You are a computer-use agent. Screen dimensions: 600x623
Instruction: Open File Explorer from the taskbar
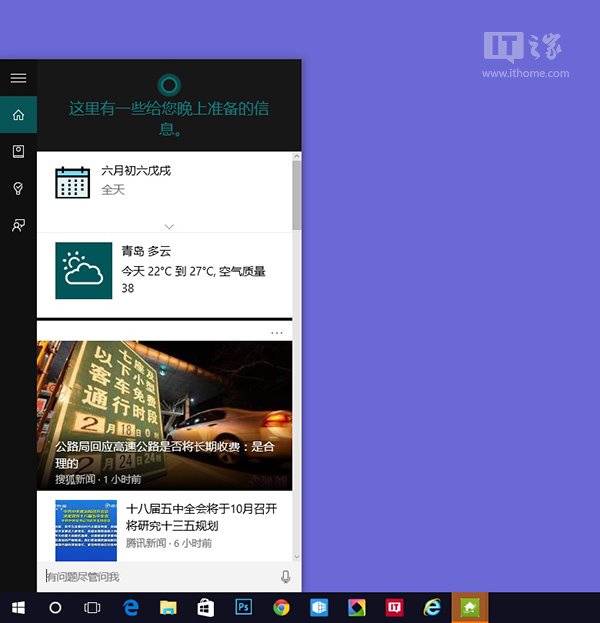168,607
